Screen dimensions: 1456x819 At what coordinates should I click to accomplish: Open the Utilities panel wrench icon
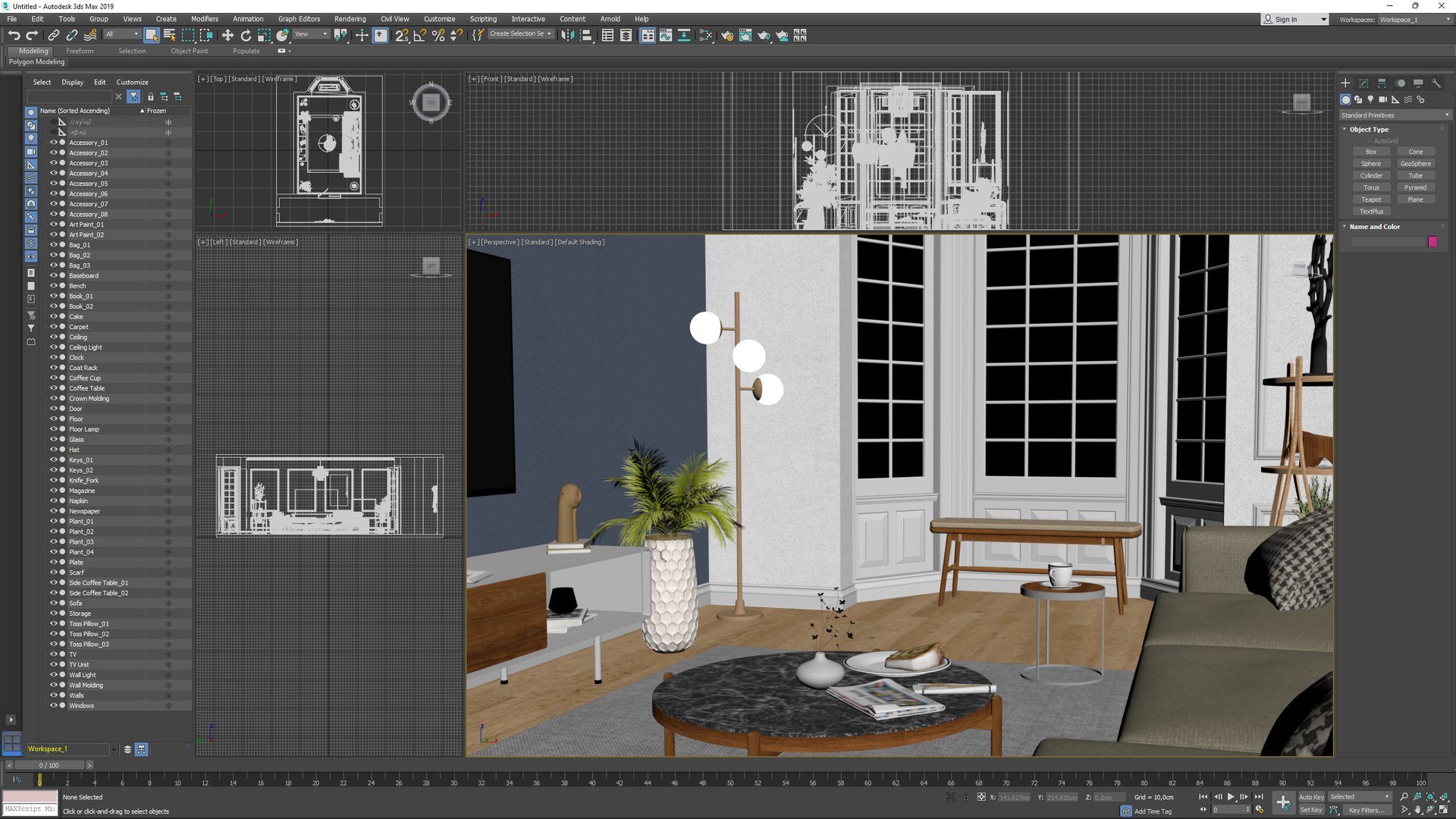point(1436,83)
